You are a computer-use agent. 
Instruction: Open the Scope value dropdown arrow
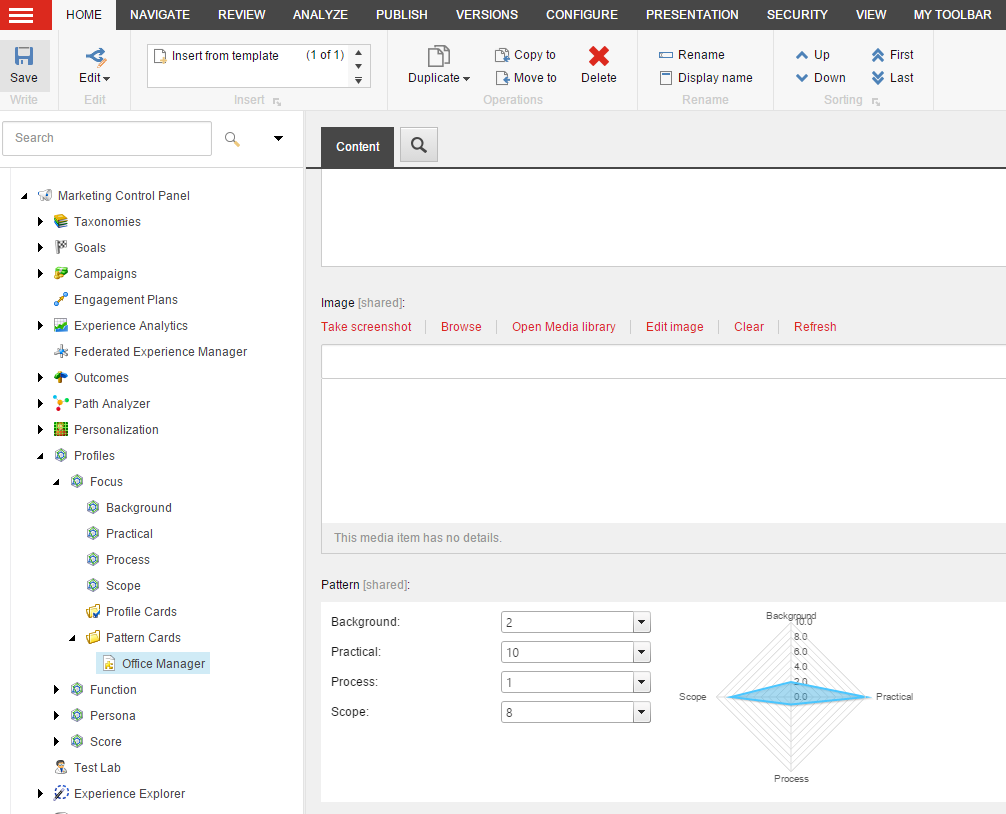coord(642,712)
